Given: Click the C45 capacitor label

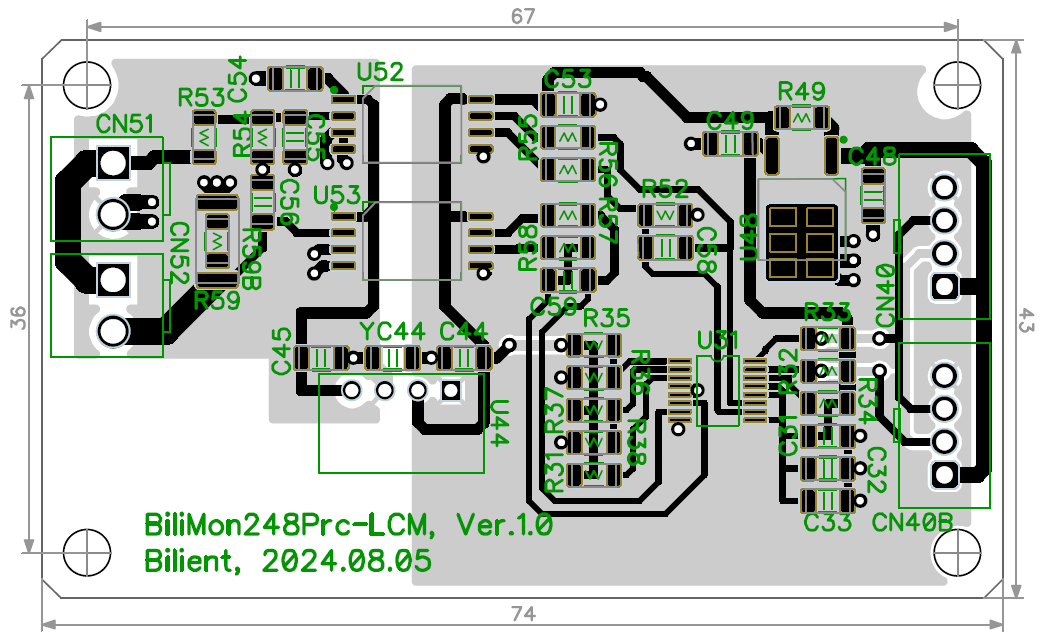Looking at the screenshot, I should [282, 351].
